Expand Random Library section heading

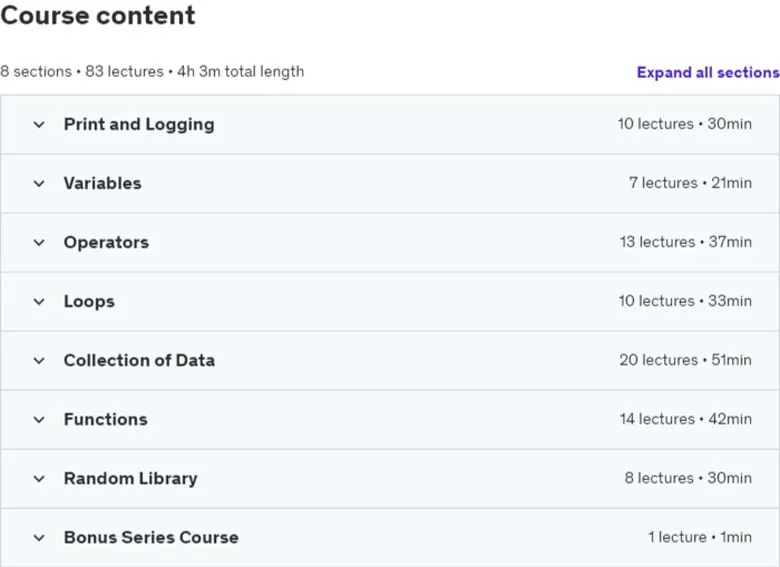coord(130,479)
